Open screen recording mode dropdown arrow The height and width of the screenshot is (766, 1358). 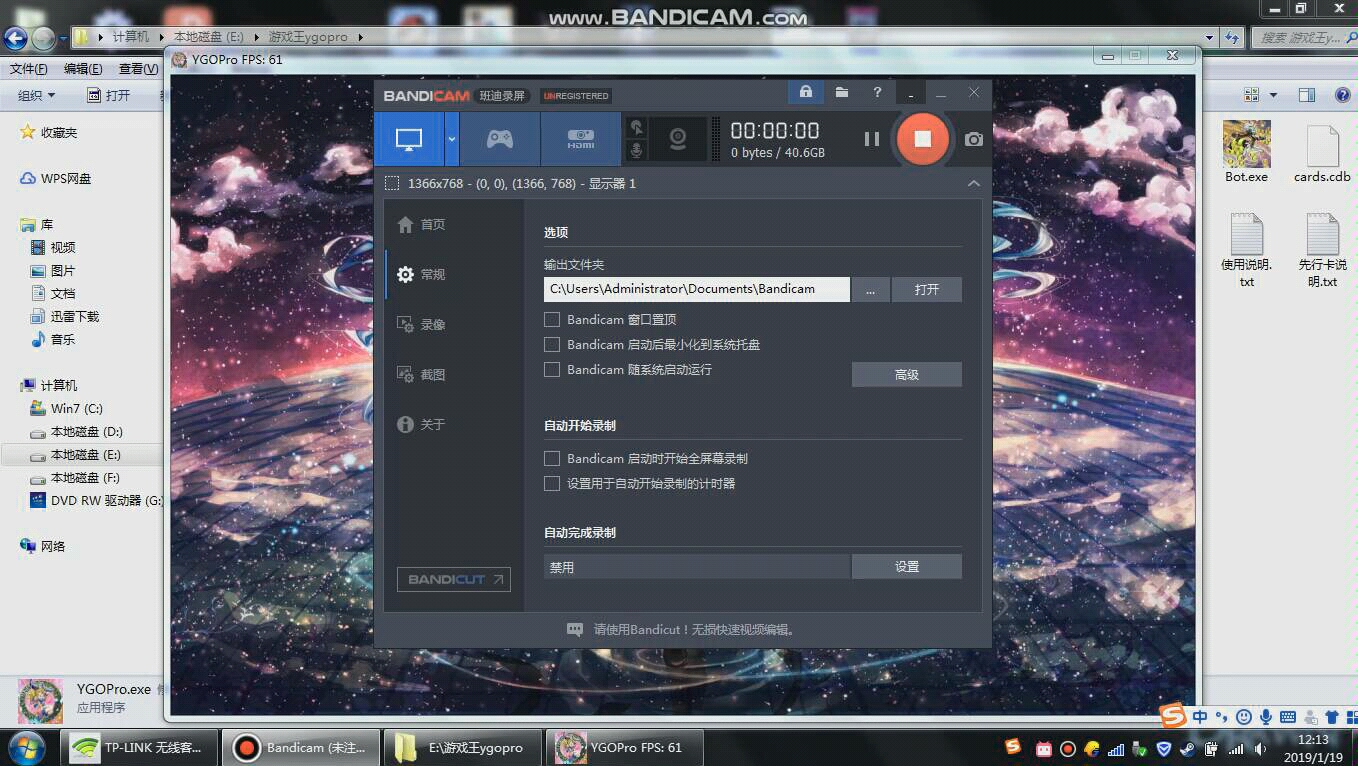tap(452, 139)
